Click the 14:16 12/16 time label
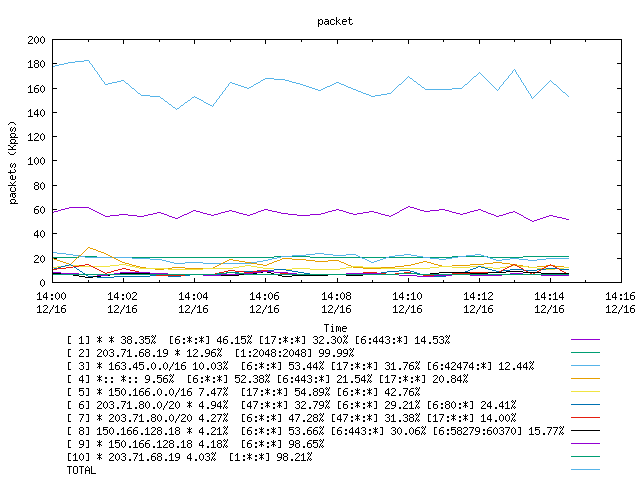This screenshot has width=640, height=480. (620, 302)
